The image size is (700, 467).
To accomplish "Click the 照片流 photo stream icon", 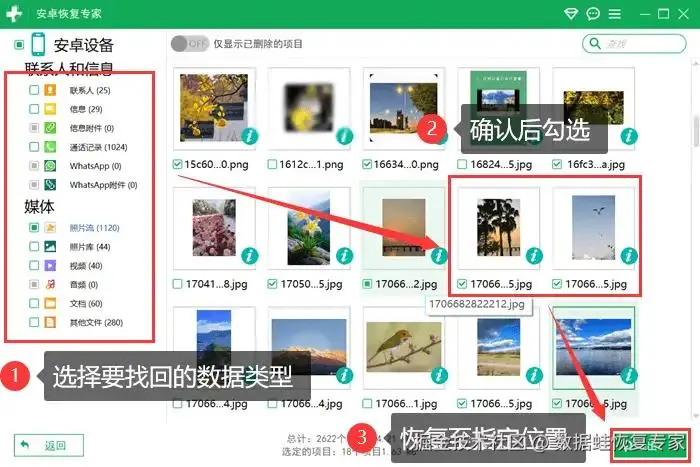I will (50, 228).
